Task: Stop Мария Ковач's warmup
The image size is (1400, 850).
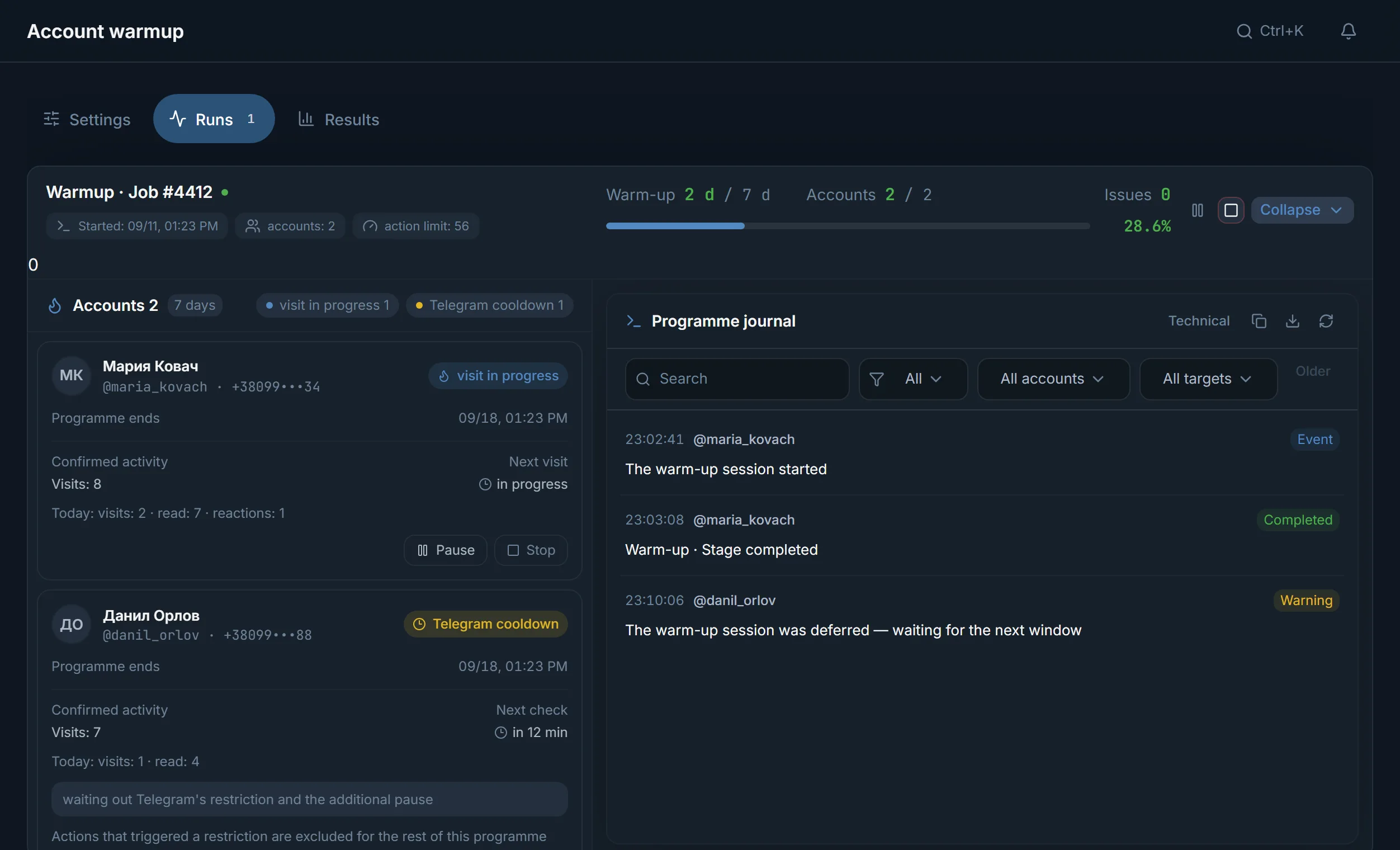Action: 531,550
